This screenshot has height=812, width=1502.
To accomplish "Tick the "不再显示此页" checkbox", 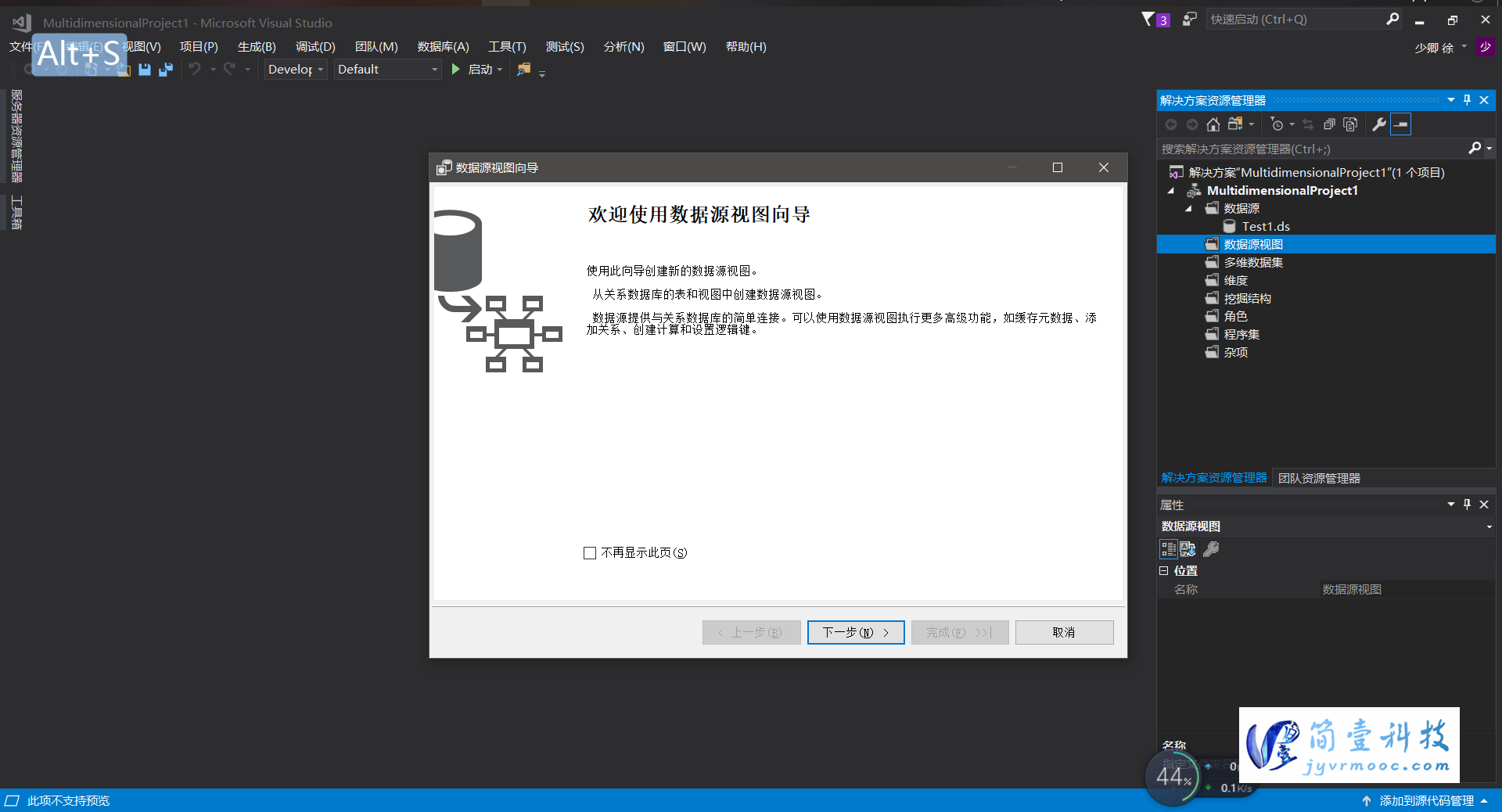I will (590, 553).
